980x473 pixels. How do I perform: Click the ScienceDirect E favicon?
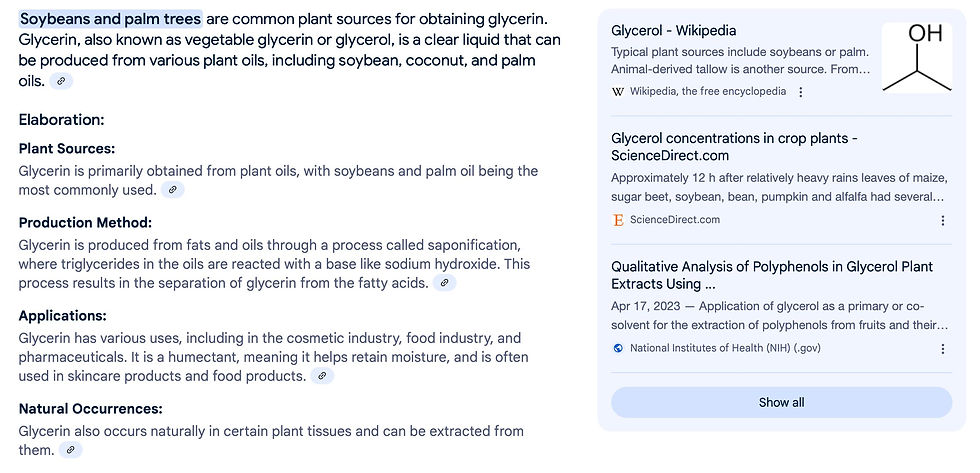click(x=618, y=220)
